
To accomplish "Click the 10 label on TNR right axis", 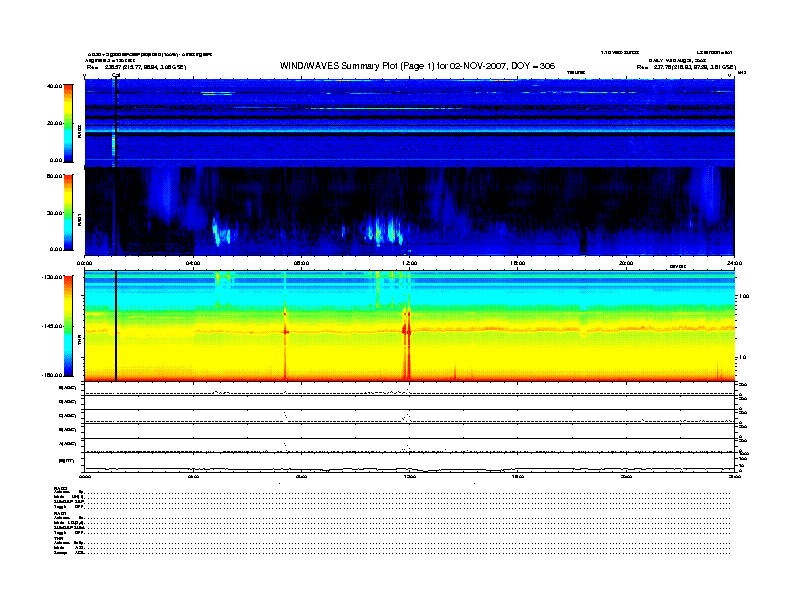I will tap(742, 358).
